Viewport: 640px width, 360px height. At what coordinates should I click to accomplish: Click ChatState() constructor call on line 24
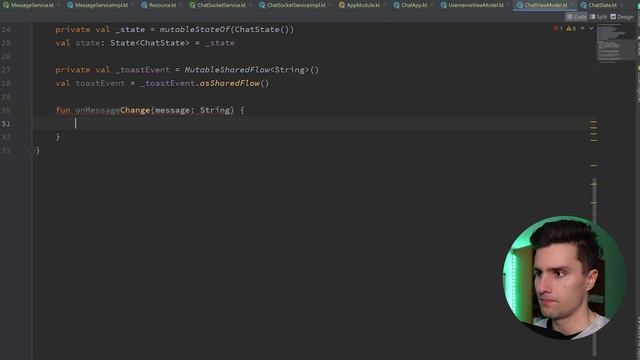click(262, 29)
